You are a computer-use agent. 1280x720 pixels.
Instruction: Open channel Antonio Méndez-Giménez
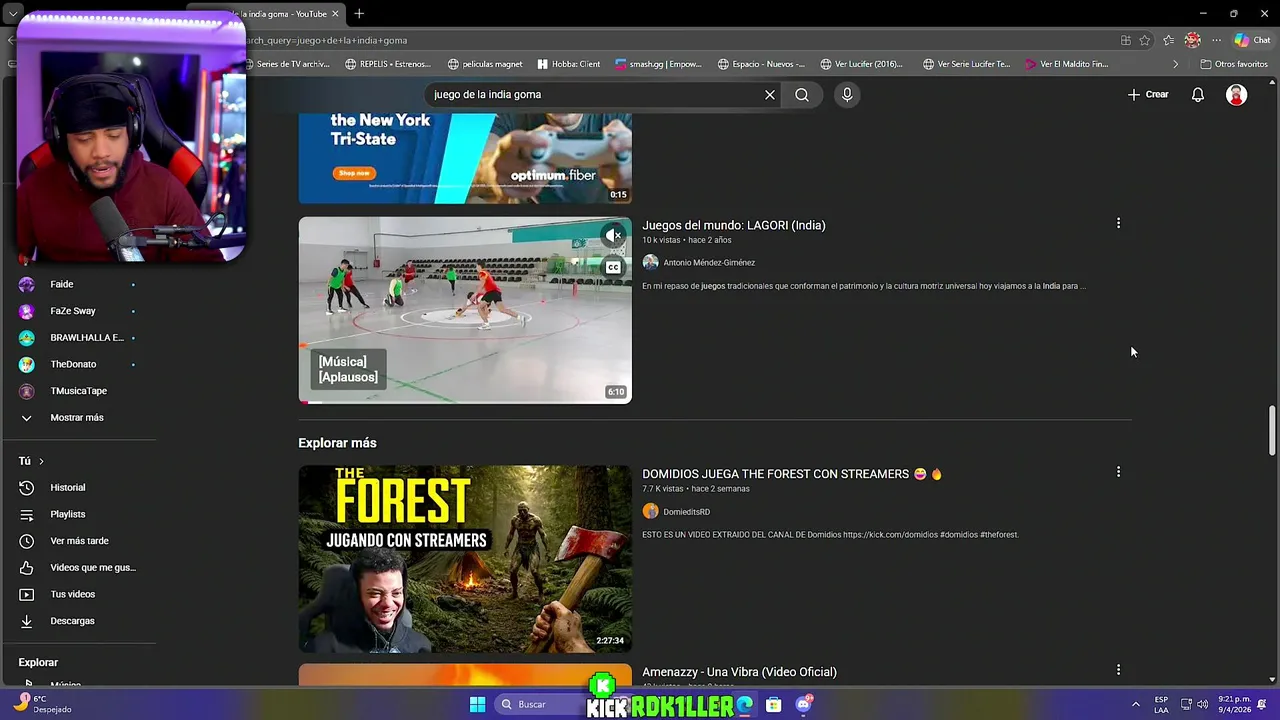coord(709,262)
